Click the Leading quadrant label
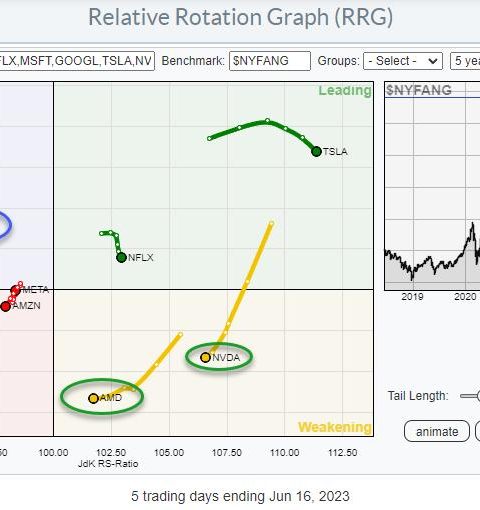Image resolution: width=480 pixels, height=510 pixels. 345,90
